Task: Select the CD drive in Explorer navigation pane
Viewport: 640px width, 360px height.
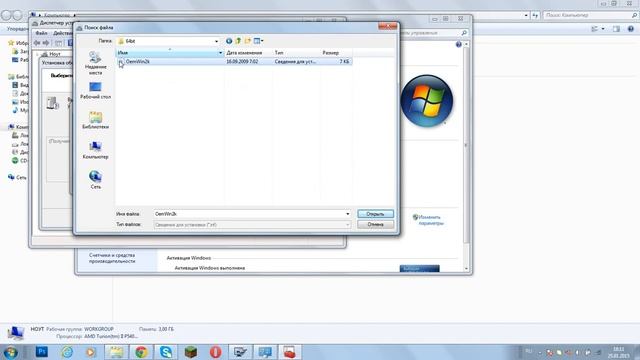Action: click(x=20, y=160)
